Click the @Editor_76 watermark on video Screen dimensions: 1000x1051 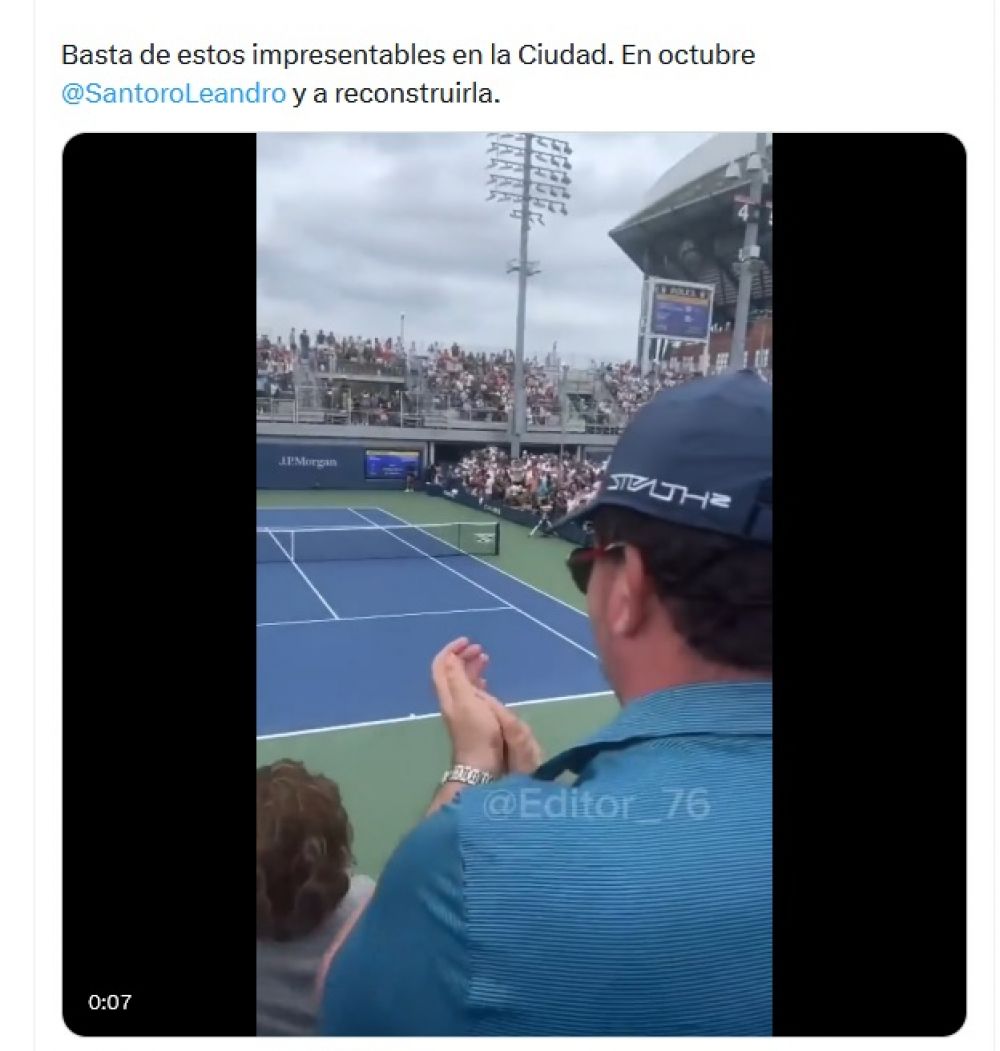point(596,804)
